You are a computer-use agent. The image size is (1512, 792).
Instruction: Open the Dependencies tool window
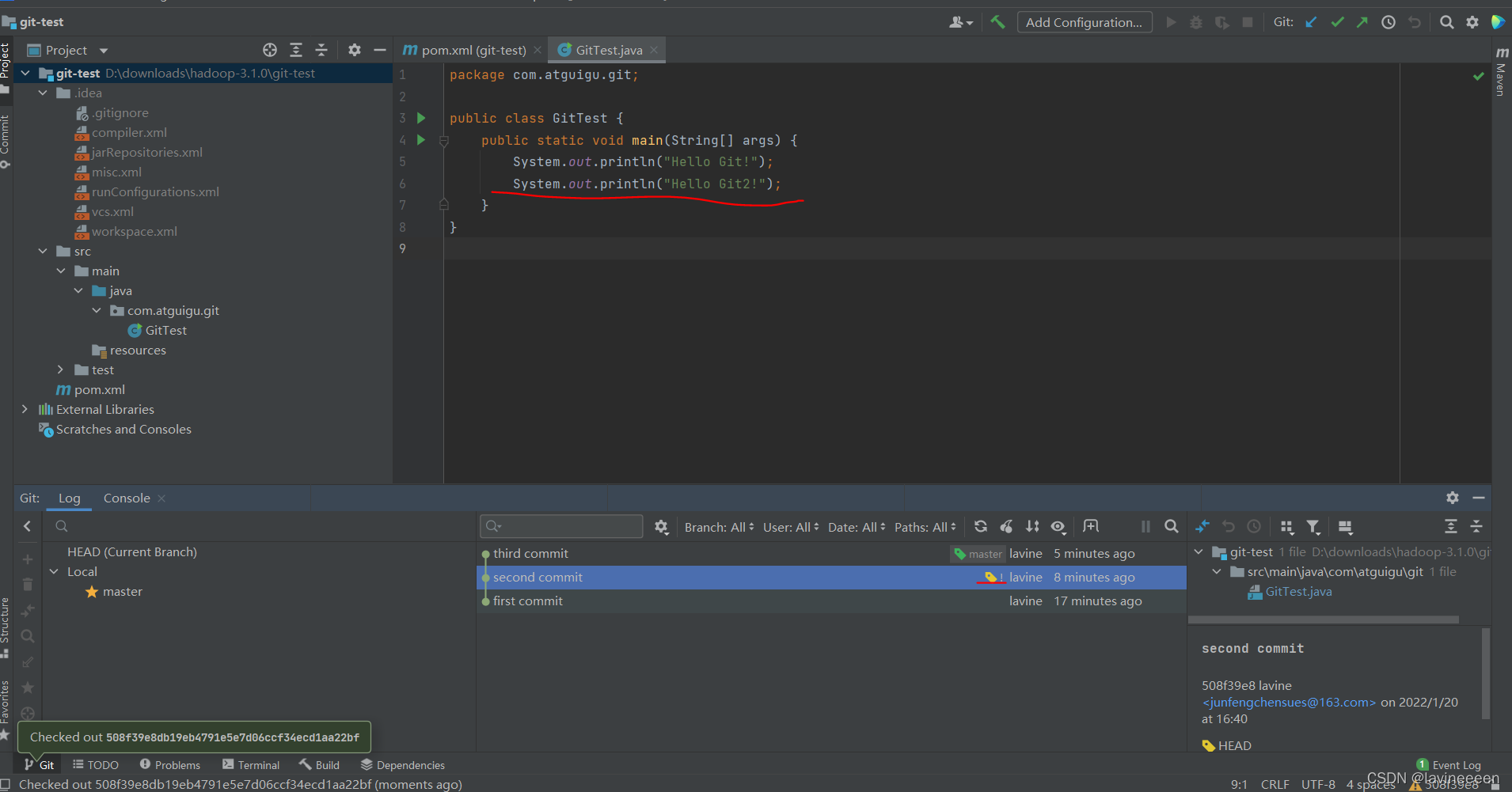tap(402, 765)
